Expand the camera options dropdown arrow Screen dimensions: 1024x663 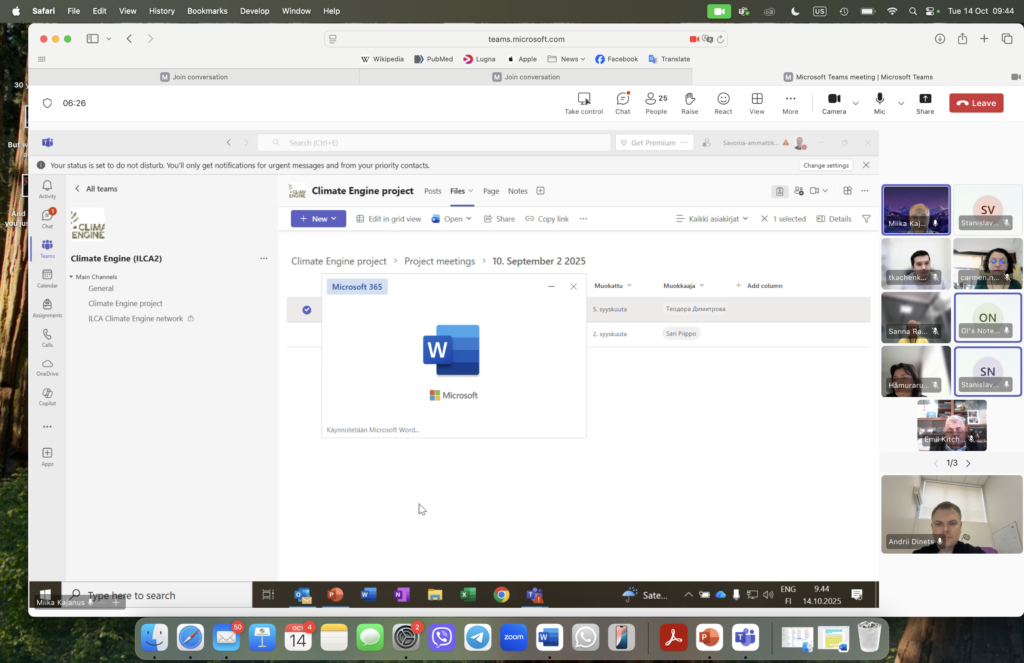coord(856,103)
